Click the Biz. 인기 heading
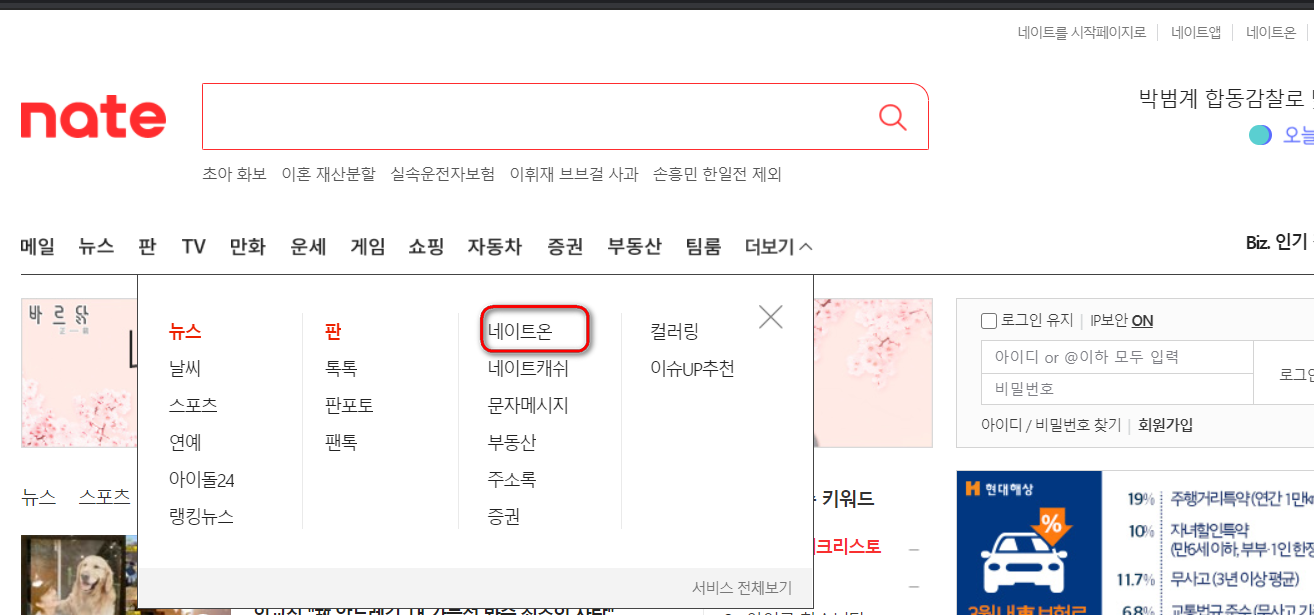The height and width of the screenshot is (615, 1314). coord(1278,242)
